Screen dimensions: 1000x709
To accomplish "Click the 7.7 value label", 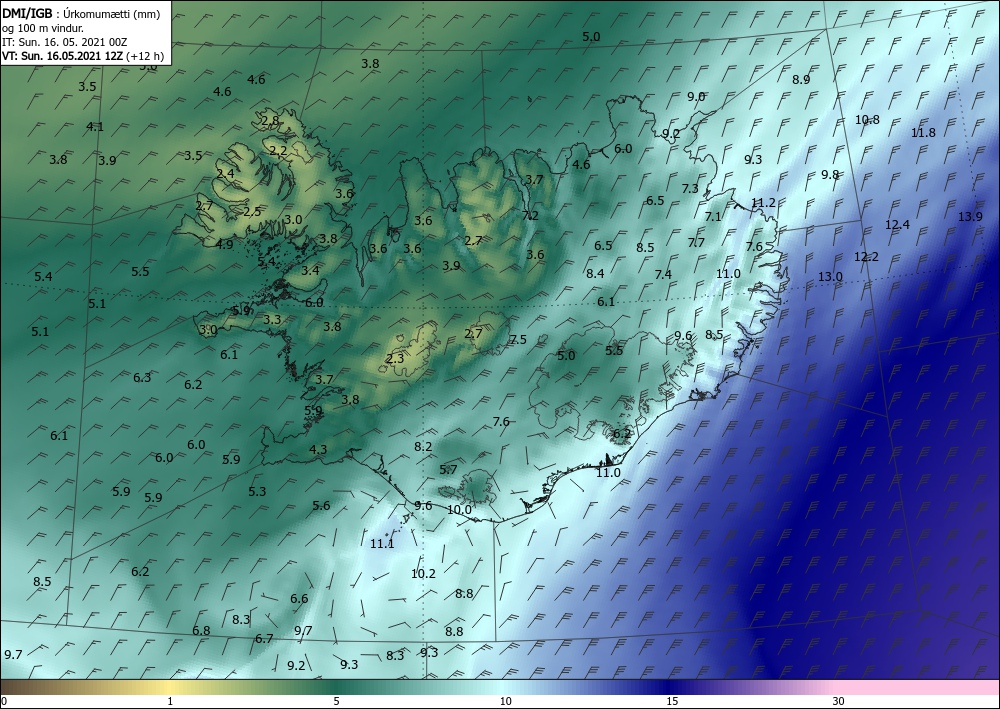I will pyautogui.click(x=696, y=243).
